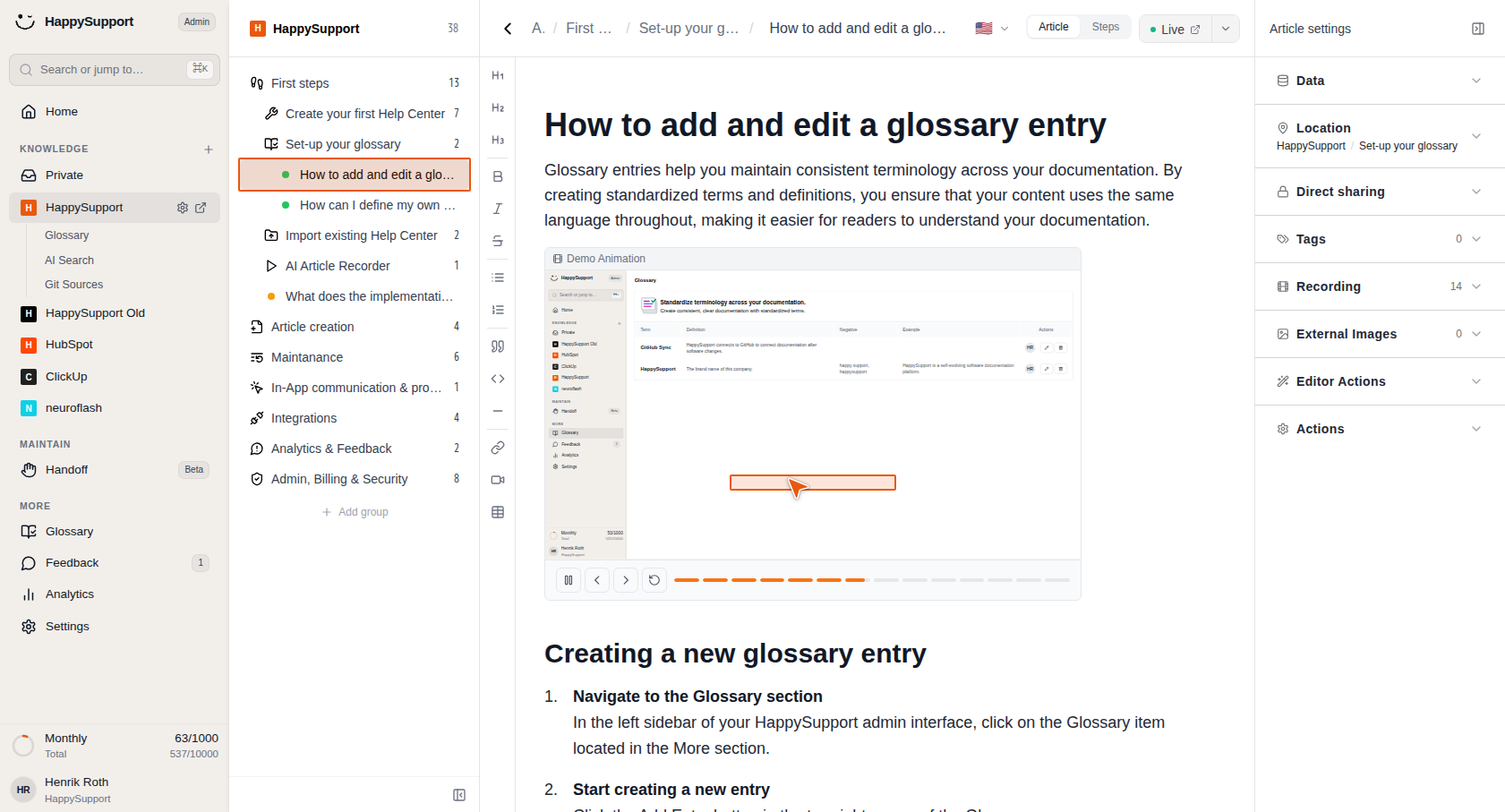Viewport: 1505px width, 812px height.
Task: Open Settings in the sidebar
Action: tap(115, 627)
